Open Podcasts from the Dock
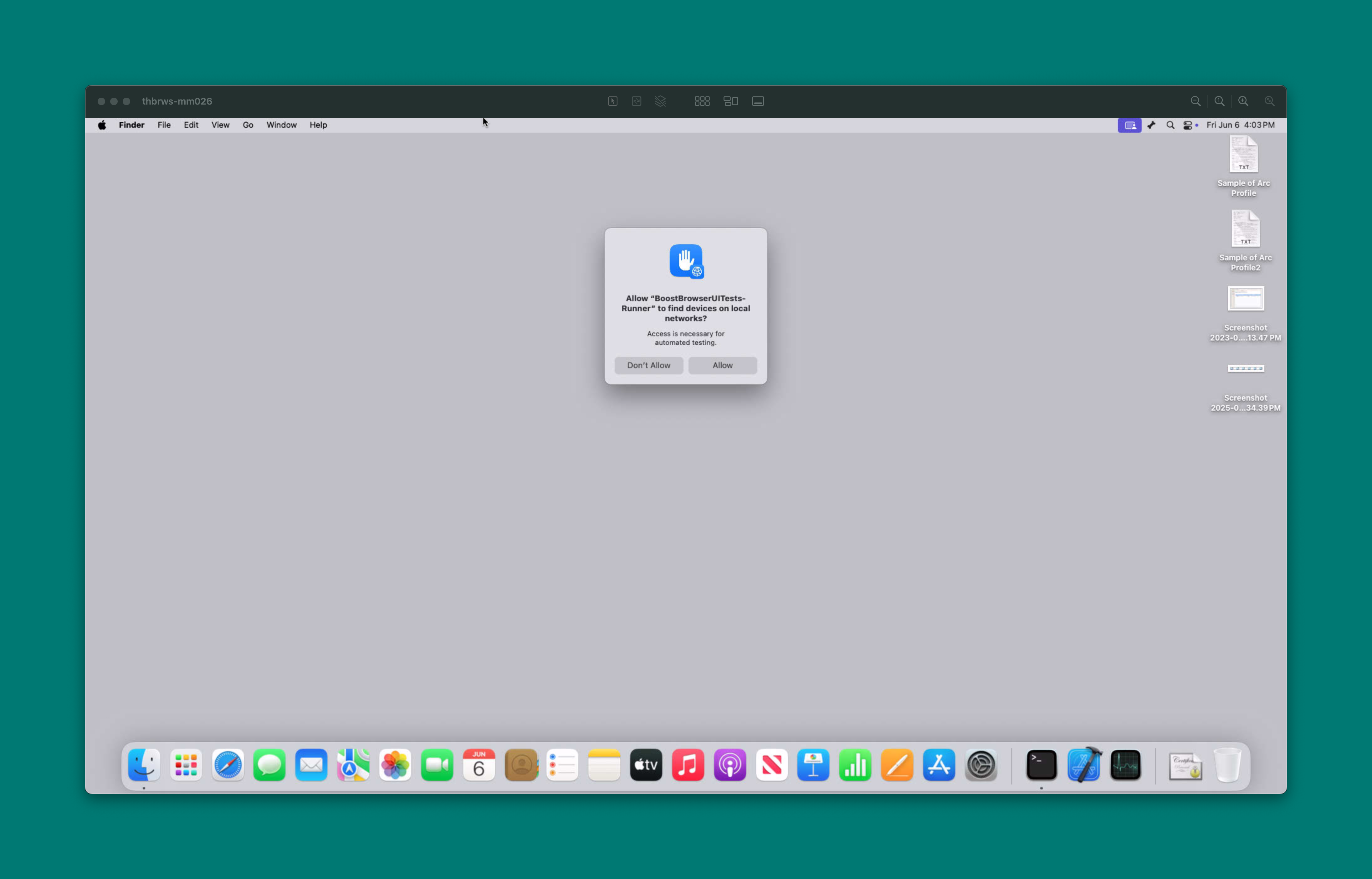 click(x=730, y=765)
